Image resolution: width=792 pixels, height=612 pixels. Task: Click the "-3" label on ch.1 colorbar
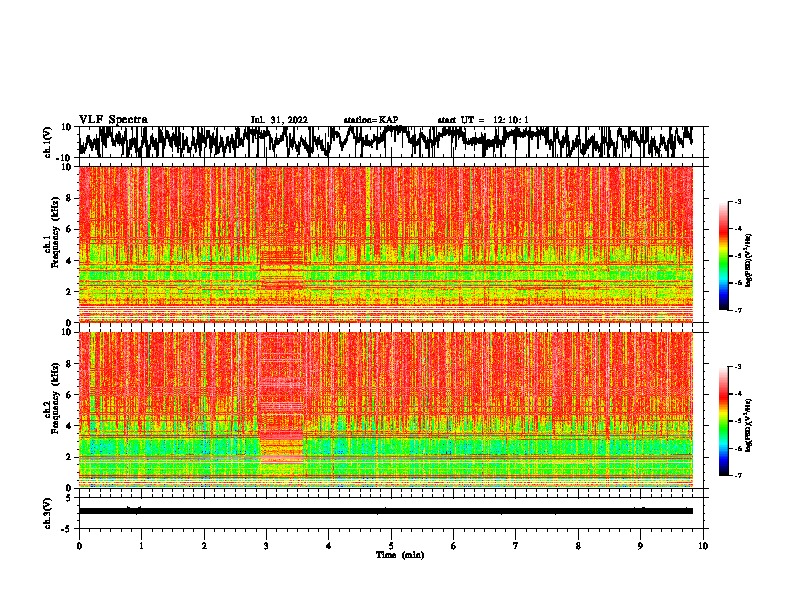click(738, 201)
